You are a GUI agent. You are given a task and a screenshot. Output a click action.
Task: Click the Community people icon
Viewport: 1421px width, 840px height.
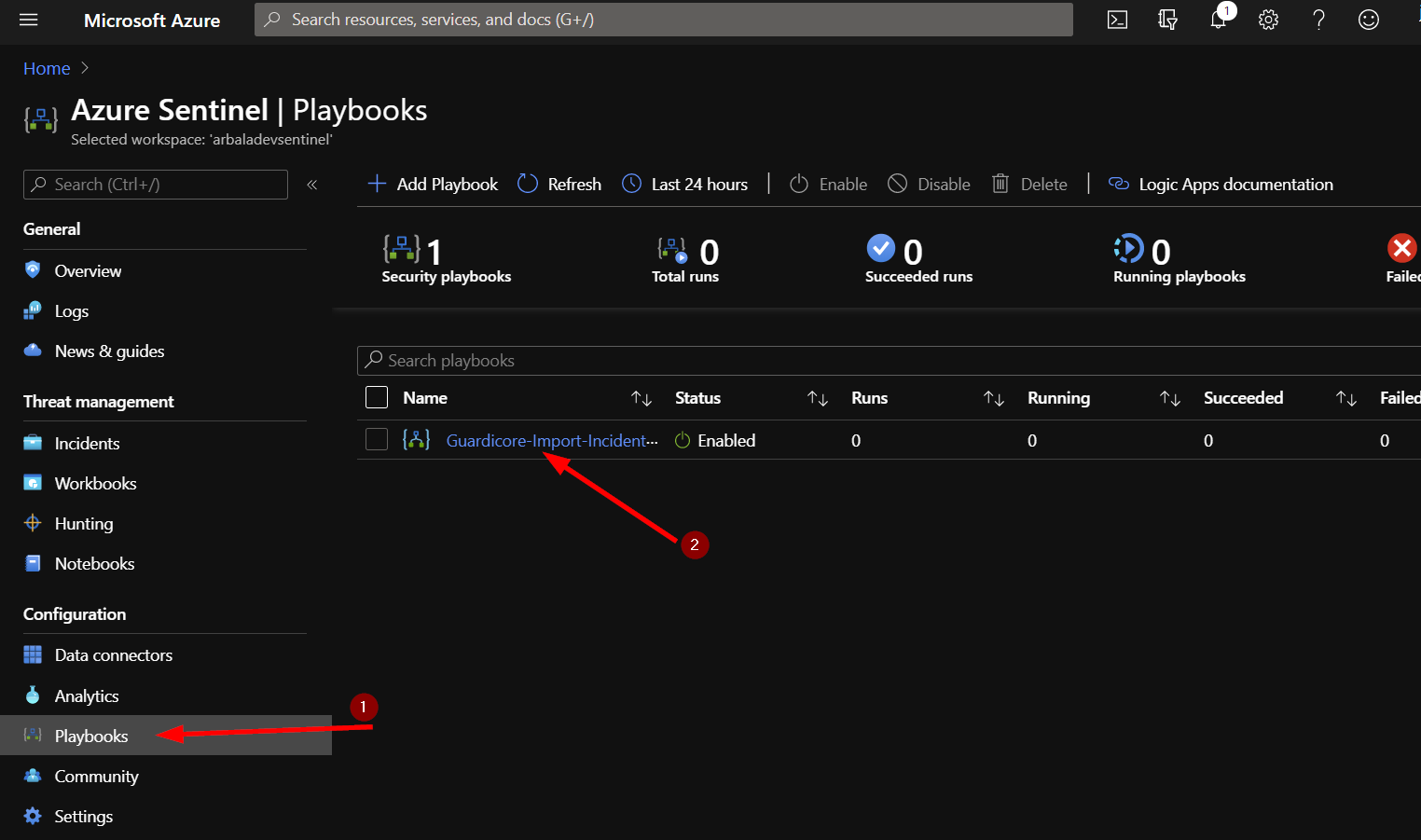coord(33,776)
